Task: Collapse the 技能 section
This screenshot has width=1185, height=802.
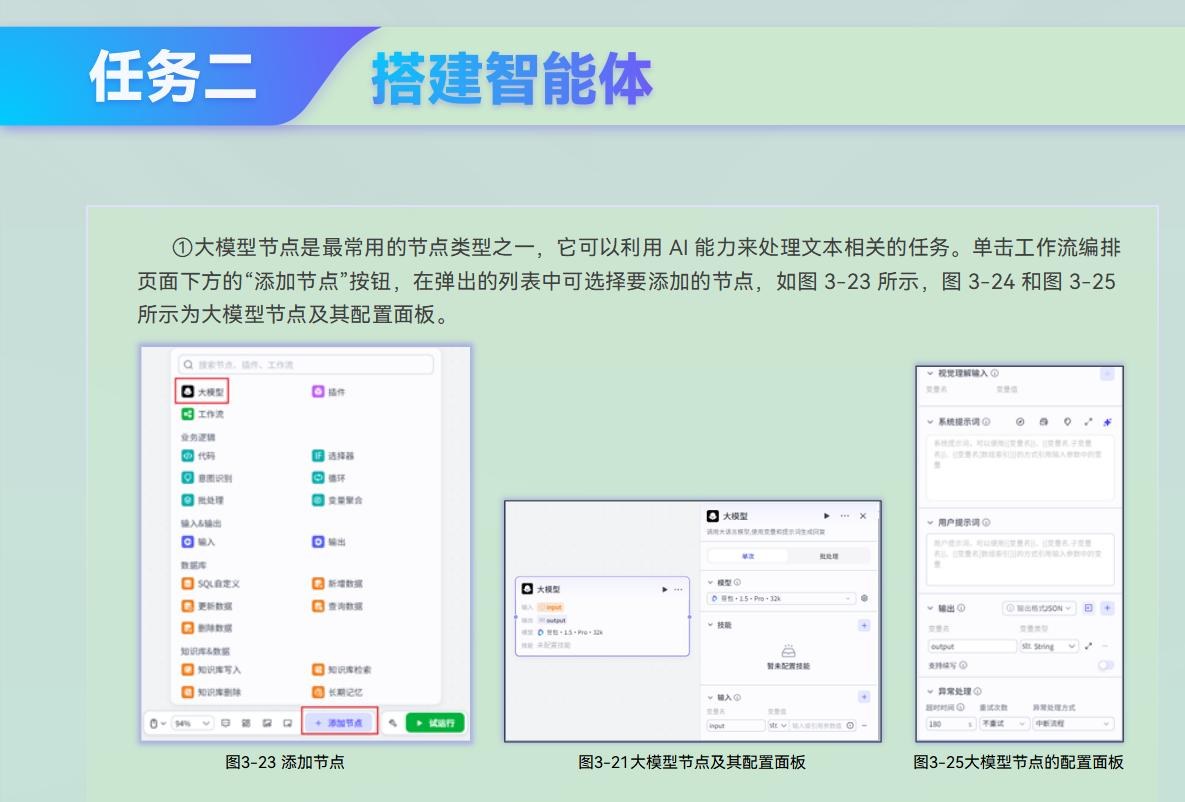Action: pos(710,624)
